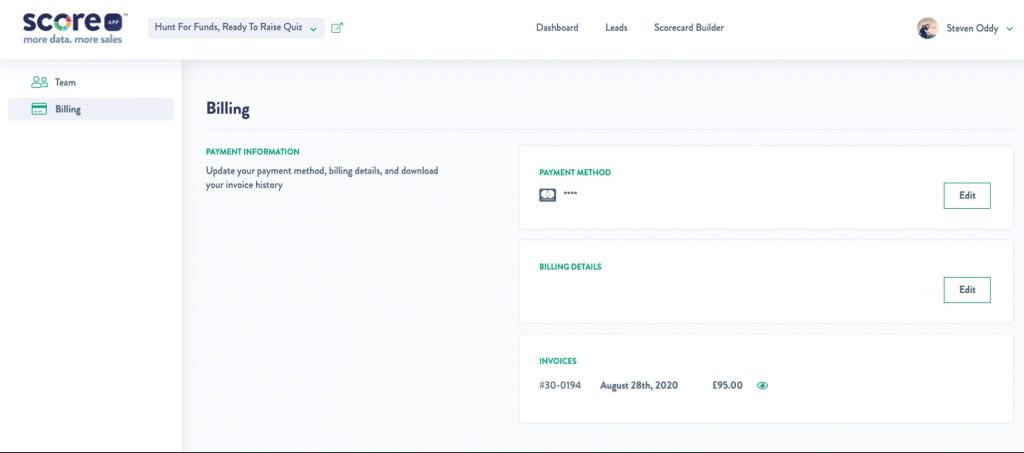This screenshot has width=1024, height=453.
Task: Click the Billing card icon in sidebar
Action: (x=39, y=109)
